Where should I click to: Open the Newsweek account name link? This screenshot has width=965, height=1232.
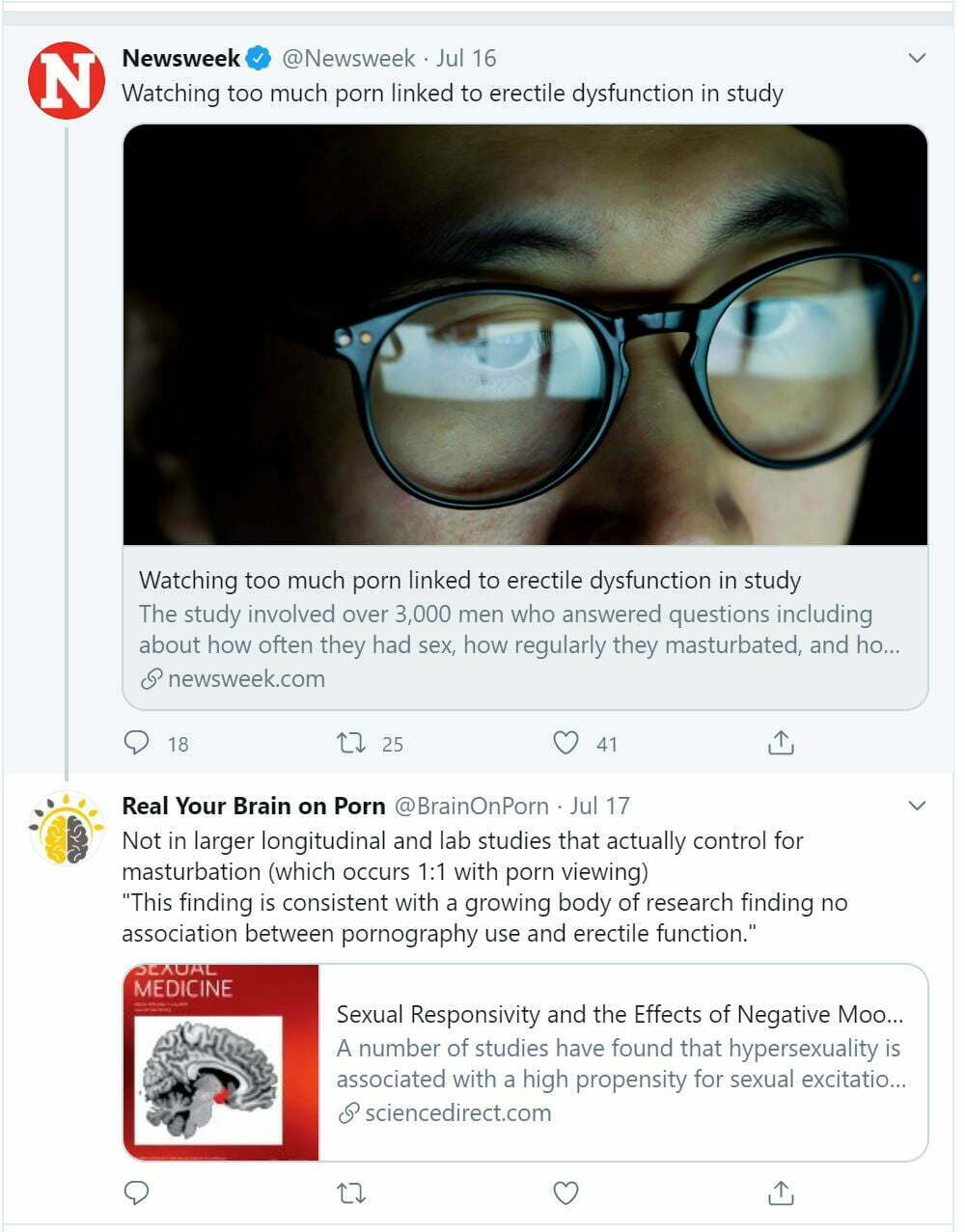click(x=181, y=59)
